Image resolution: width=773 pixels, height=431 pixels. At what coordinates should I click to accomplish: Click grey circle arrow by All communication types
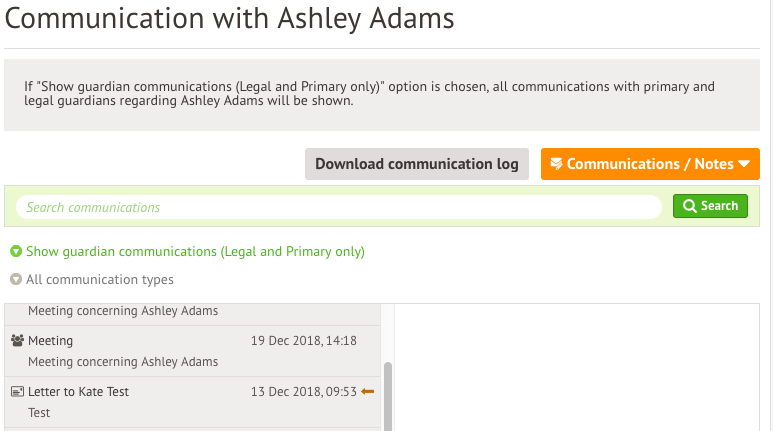(16, 280)
